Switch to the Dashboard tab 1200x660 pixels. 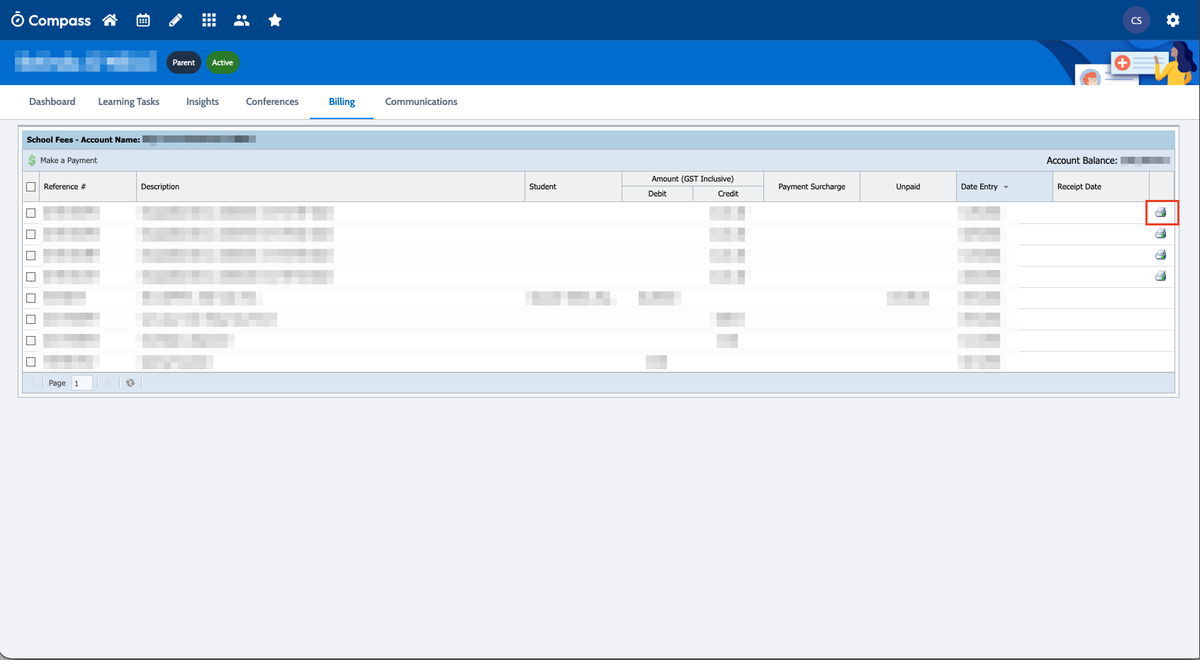(x=52, y=102)
